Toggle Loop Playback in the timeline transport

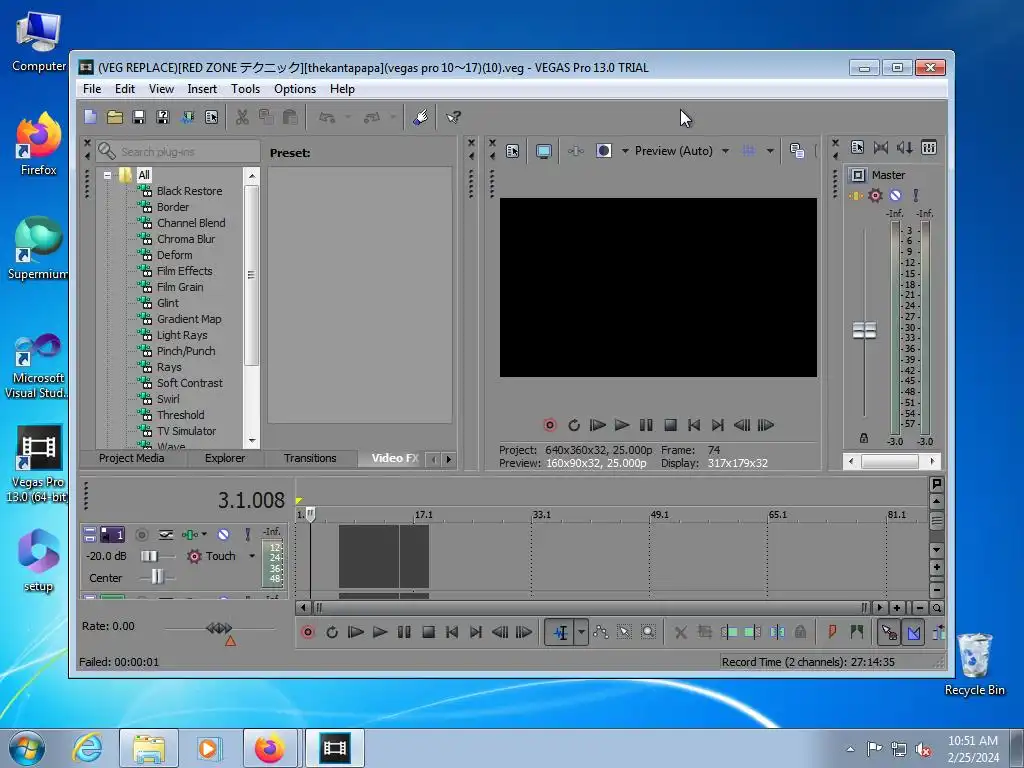click(x=332, y=632)
